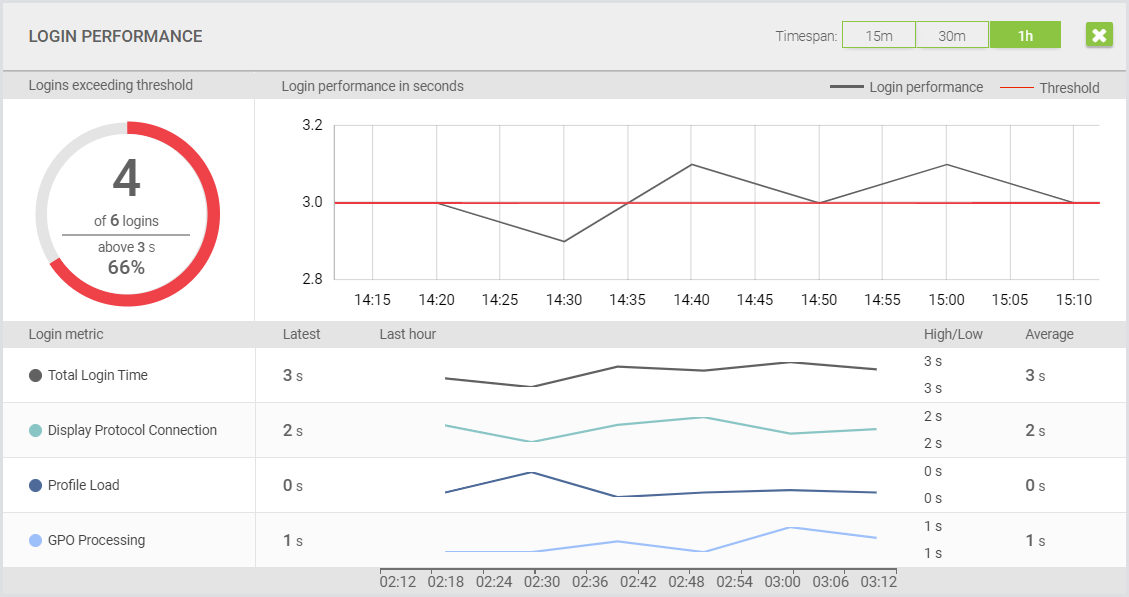The image size is (1129, 597).
Task: Switch timespan to 30m
Action: (952, 36)
